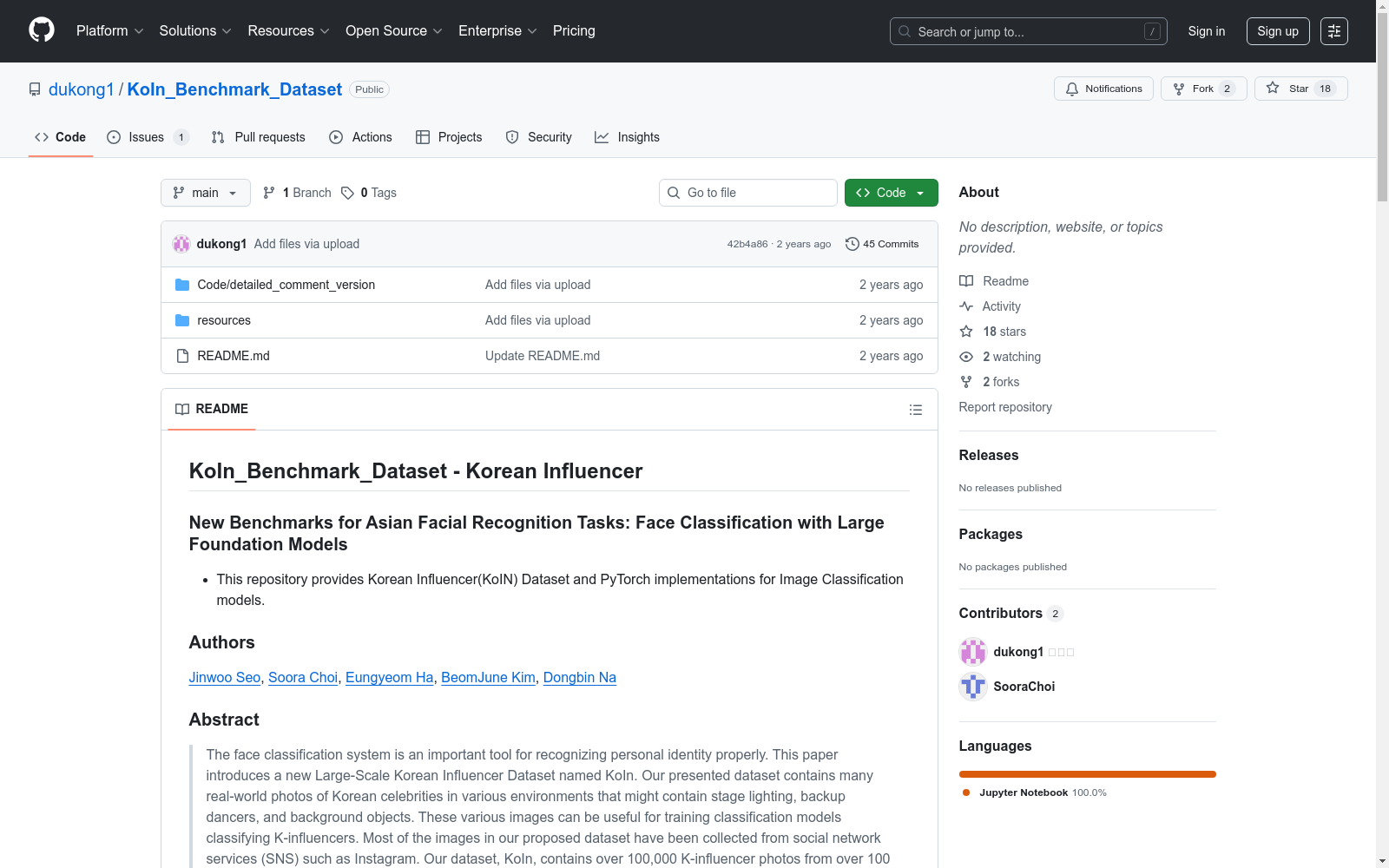Click the Go to file search field
1389x868 pixels.
[748, 193]
